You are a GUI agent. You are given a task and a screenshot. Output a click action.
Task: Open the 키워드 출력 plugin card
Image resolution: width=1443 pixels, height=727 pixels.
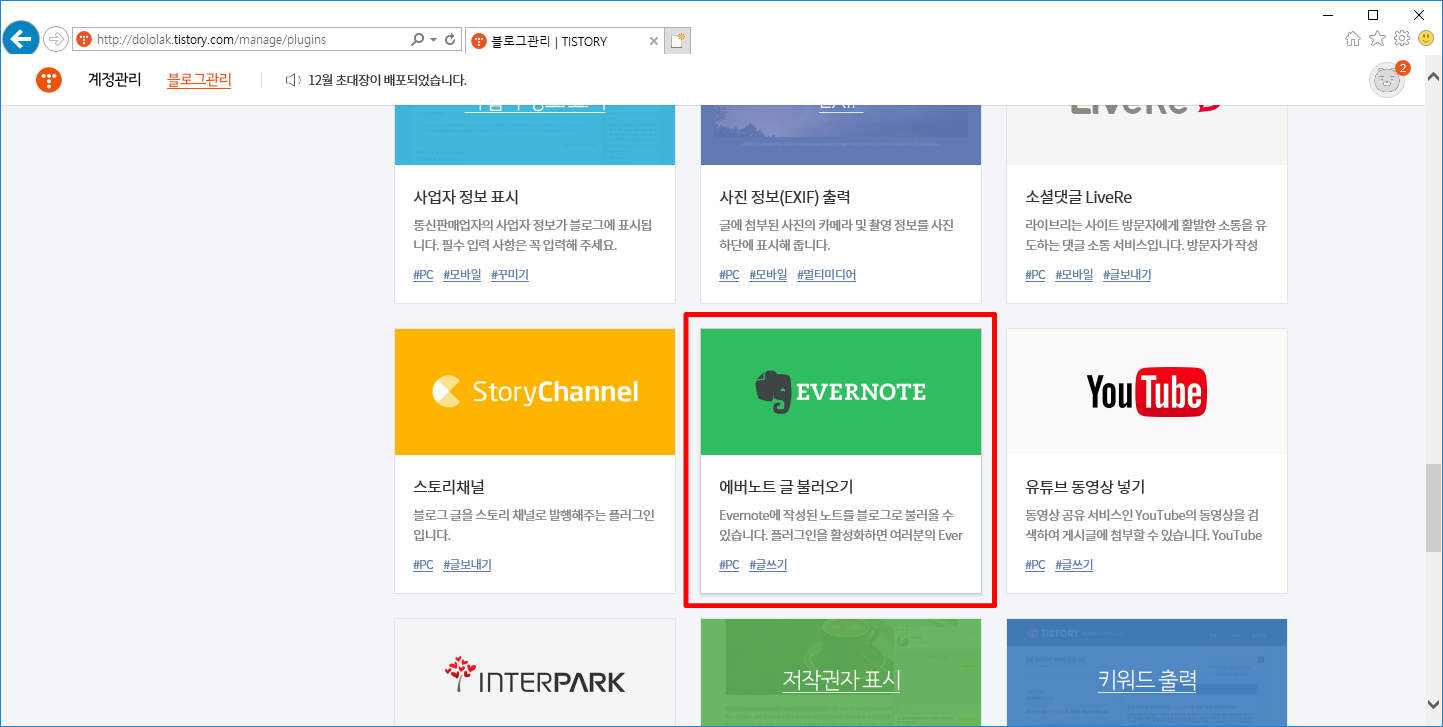pos(1147,673)
